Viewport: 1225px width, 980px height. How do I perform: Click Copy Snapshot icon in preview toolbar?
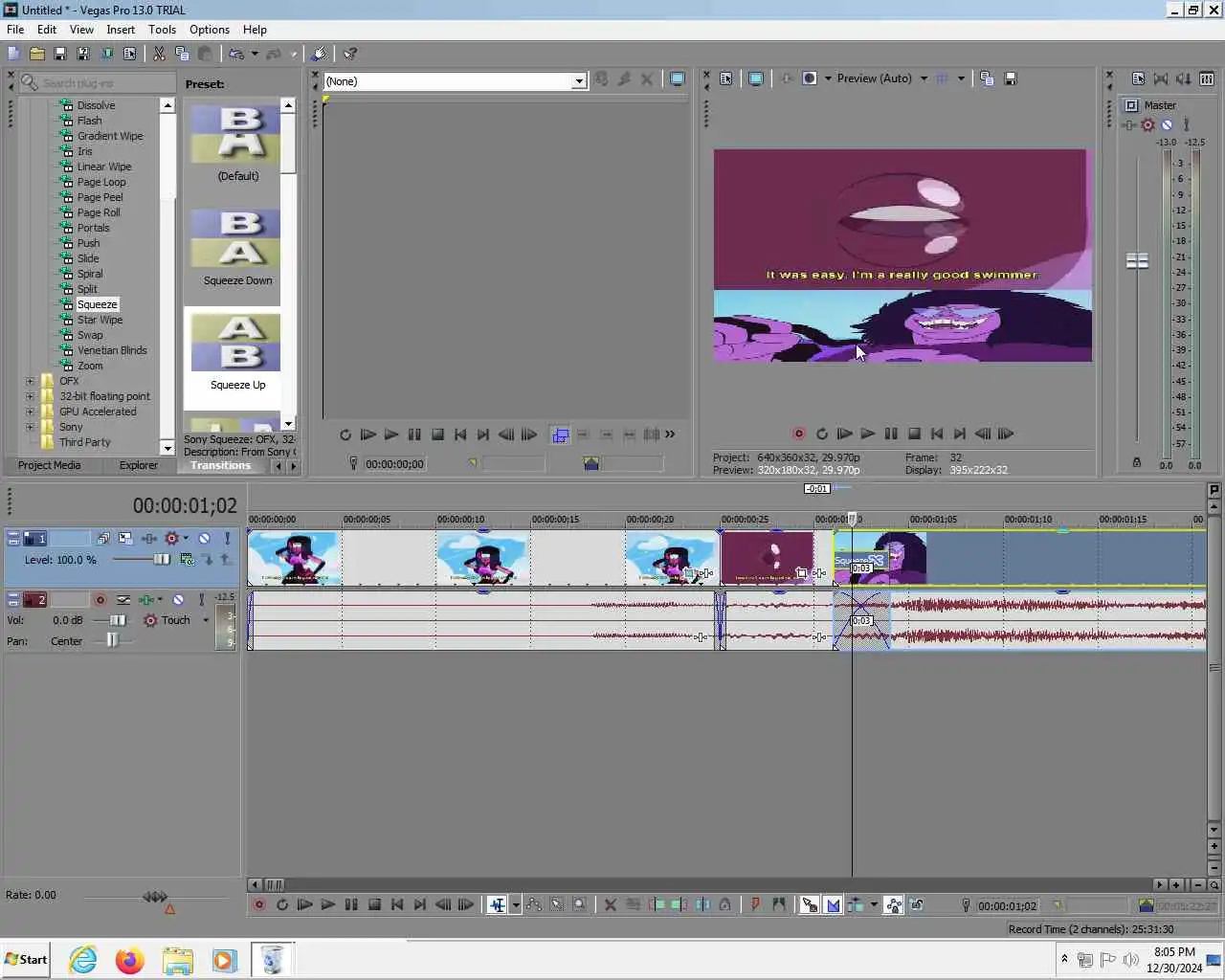point(987,78)
